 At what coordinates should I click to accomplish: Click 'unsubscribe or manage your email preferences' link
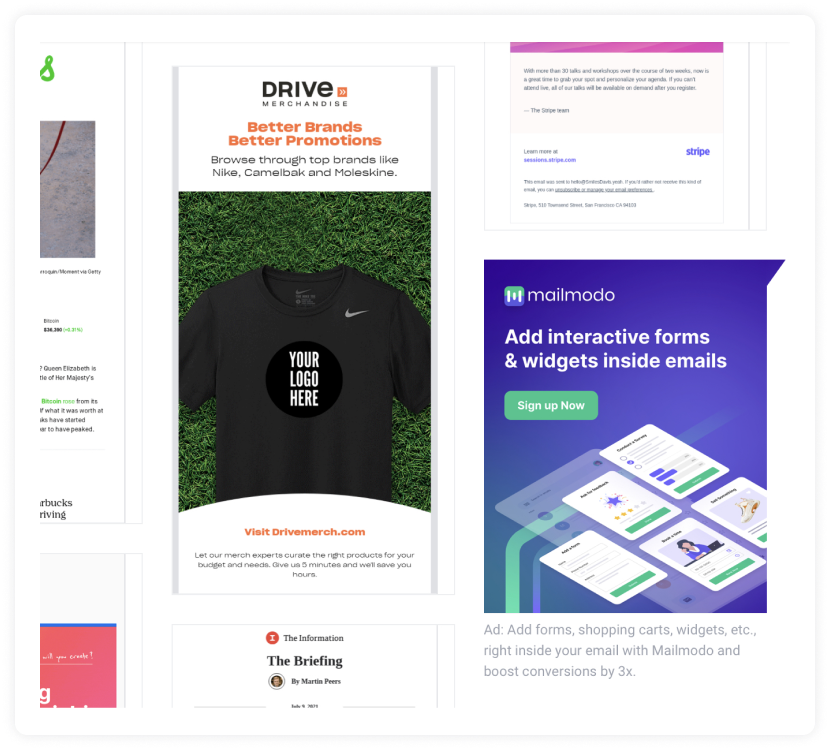[603, 189]
